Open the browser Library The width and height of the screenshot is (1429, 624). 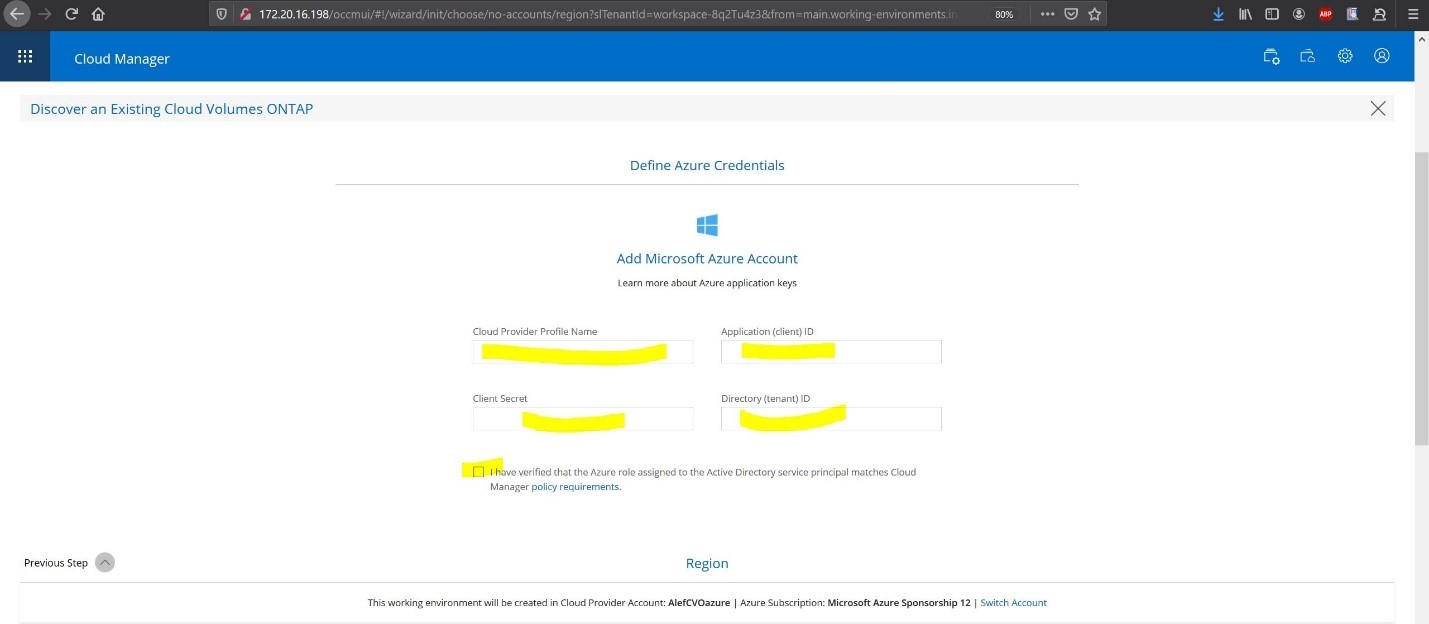tap(1245, 15)
